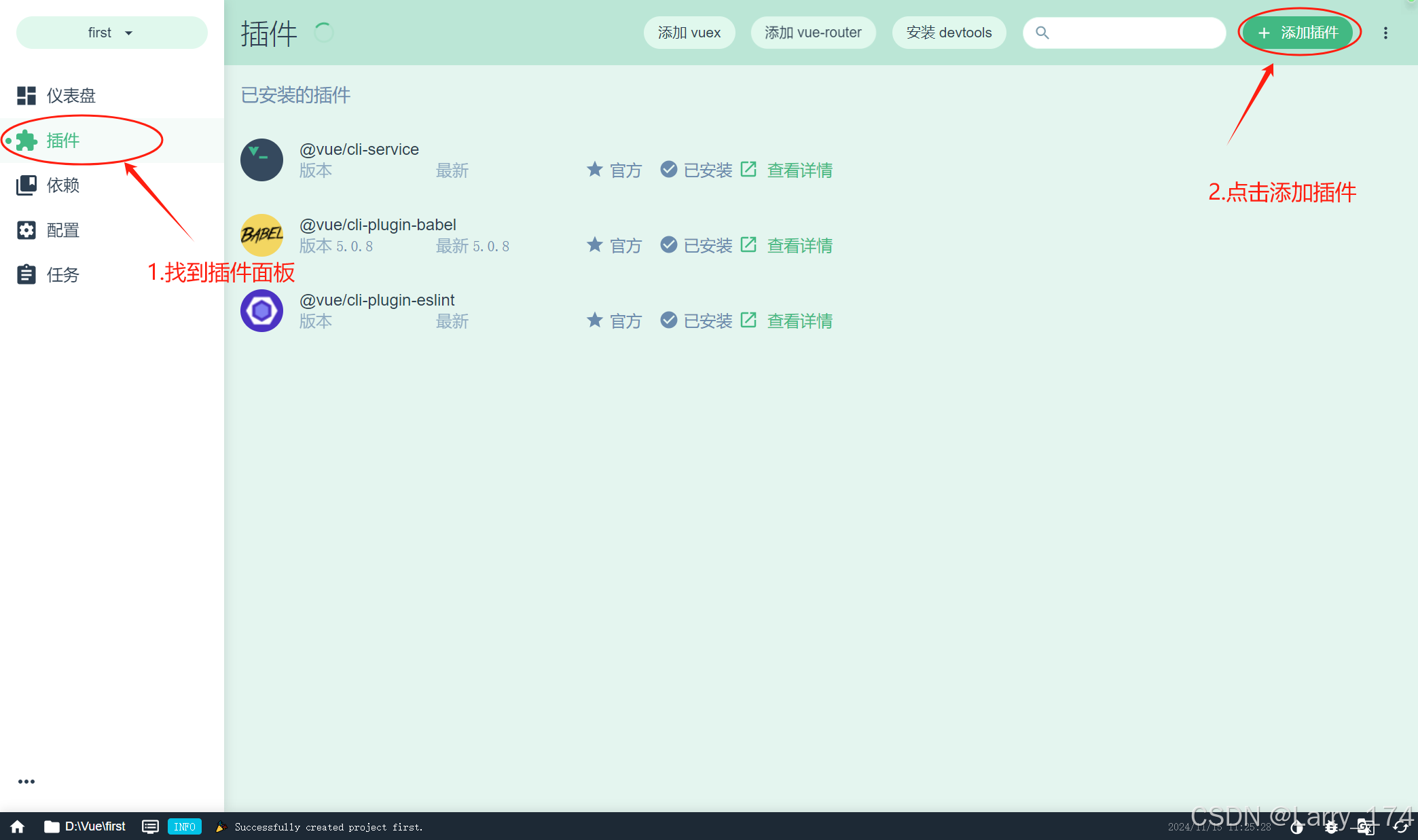Click the INFO log level badge
The image size is (1418, 840).
pyautogui.click(x=184, y=826)
